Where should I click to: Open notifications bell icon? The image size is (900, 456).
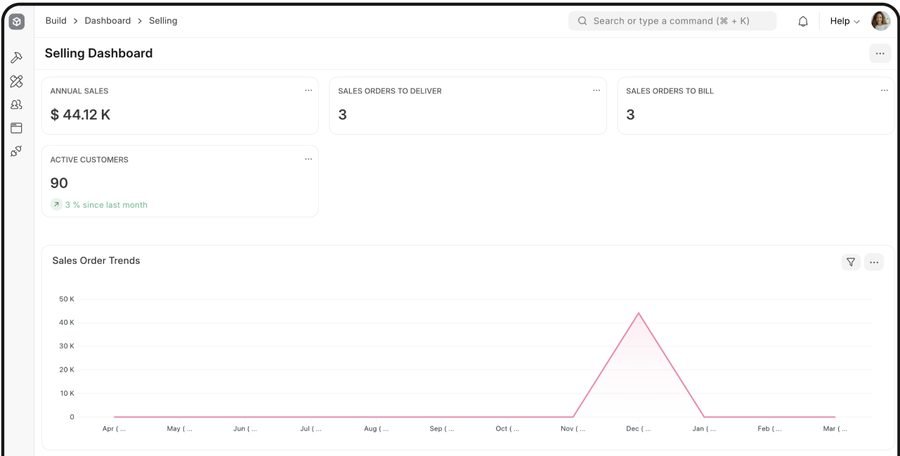803,21
